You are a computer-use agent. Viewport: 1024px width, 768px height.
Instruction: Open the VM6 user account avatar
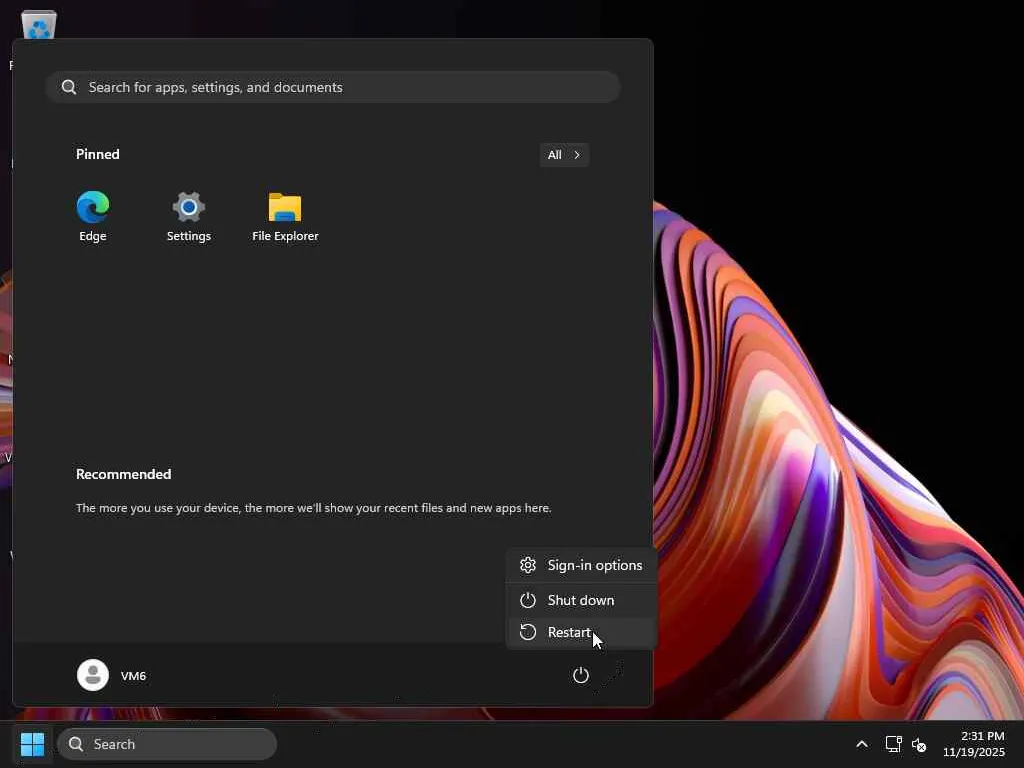[x=93, y=675]
